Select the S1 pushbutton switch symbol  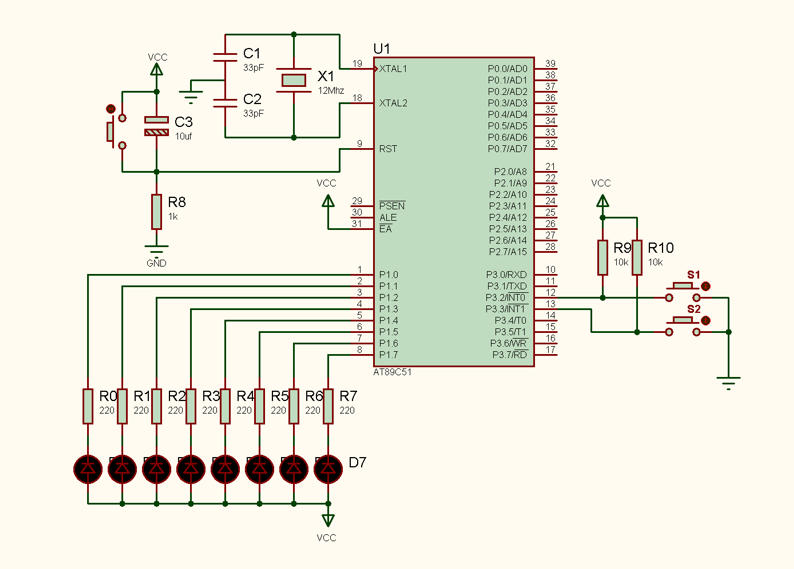click(x=683, y=292)
